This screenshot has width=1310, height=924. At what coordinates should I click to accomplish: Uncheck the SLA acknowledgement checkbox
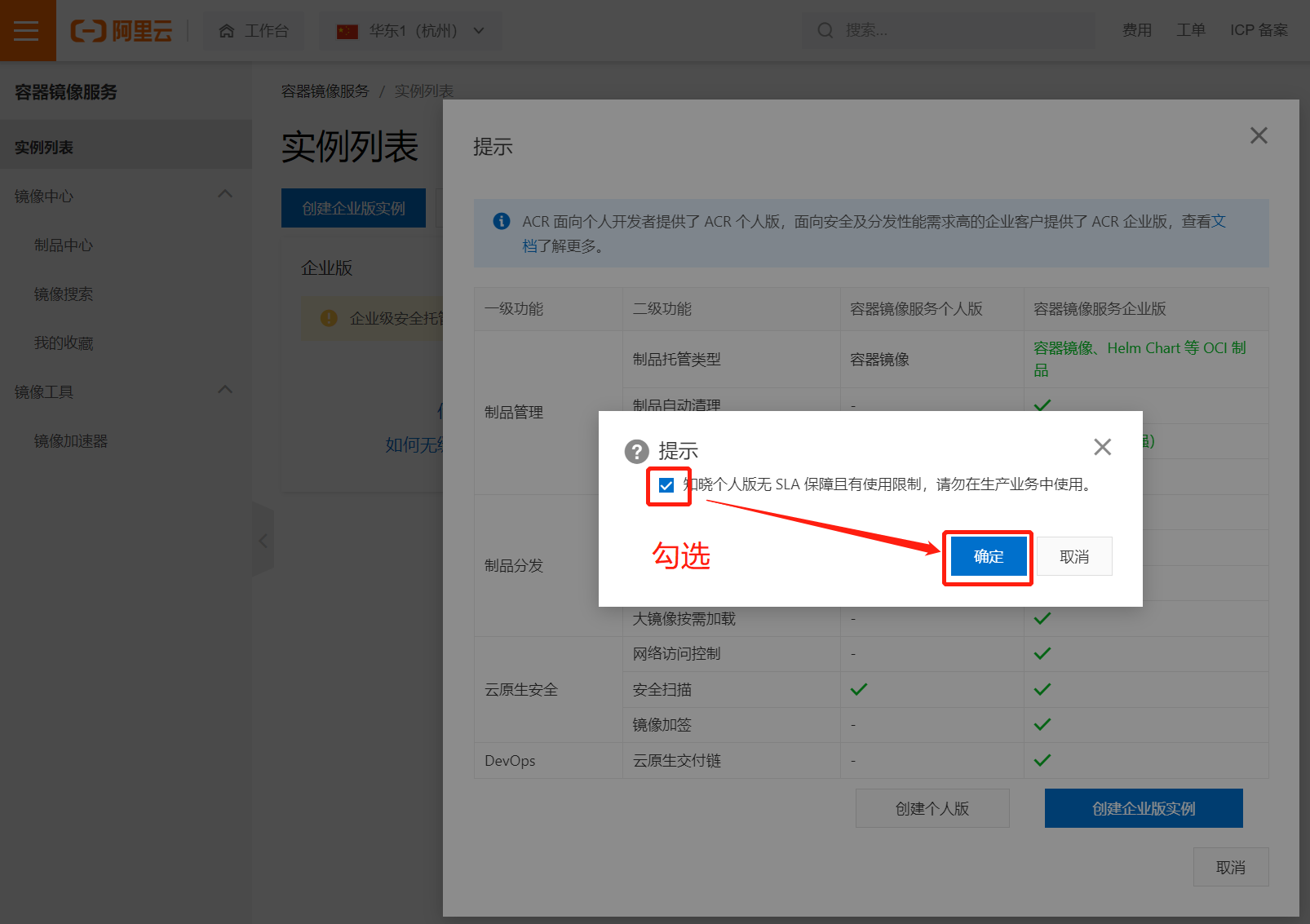point(666,485)
